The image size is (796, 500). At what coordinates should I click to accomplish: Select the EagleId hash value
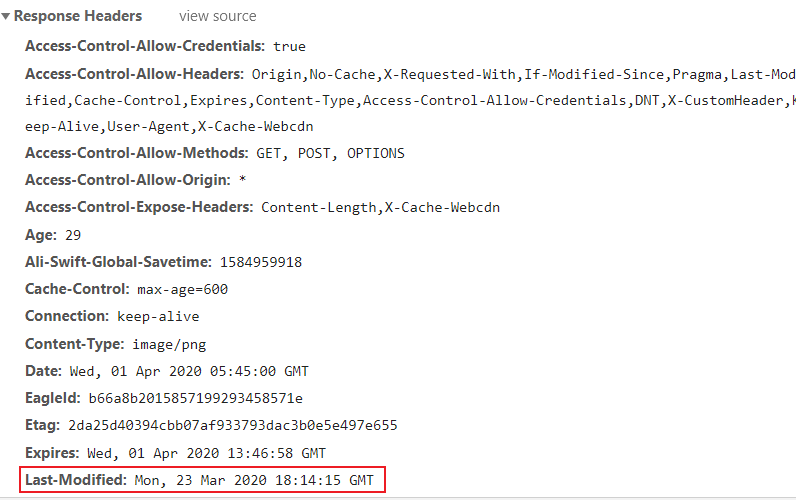click(195, 398)
